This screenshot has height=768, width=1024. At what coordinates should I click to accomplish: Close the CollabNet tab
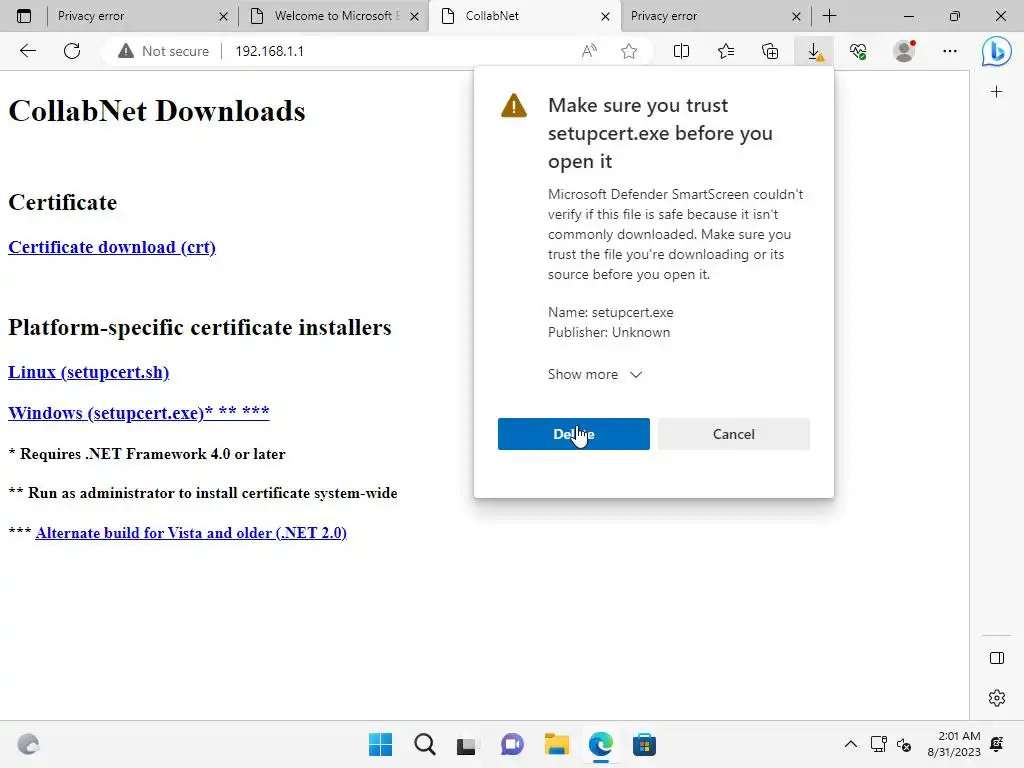605,16
